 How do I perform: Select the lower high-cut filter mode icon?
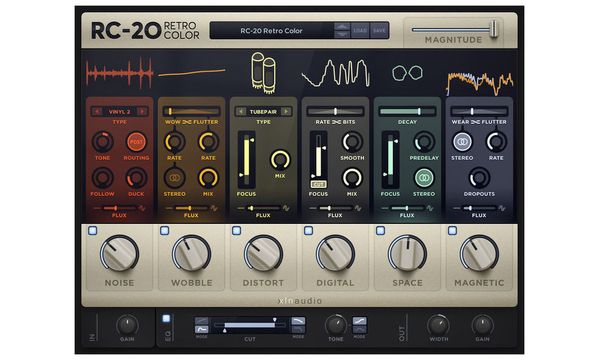tap(298, 329)
